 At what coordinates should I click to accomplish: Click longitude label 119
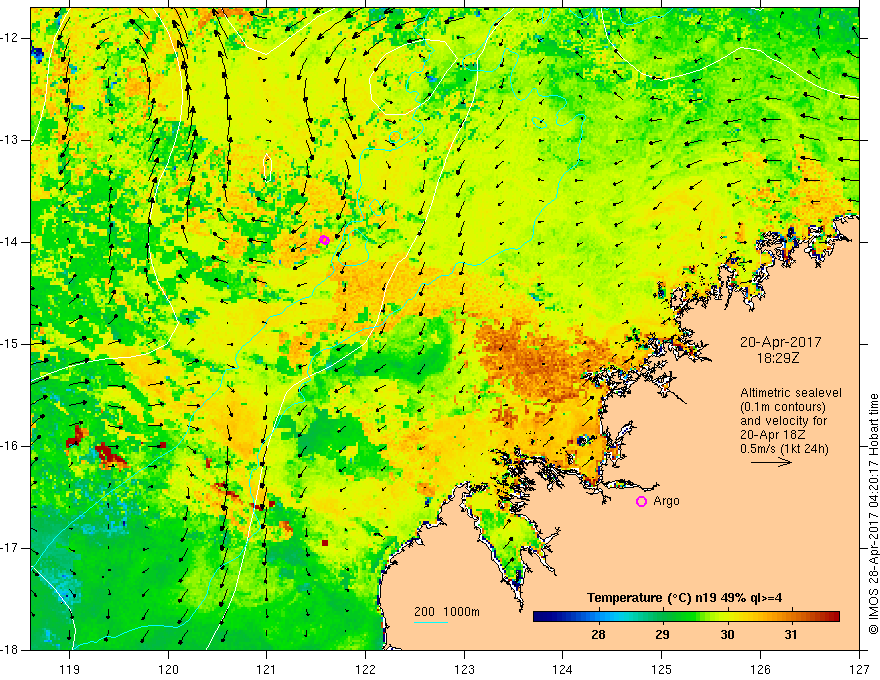[70, 669]
